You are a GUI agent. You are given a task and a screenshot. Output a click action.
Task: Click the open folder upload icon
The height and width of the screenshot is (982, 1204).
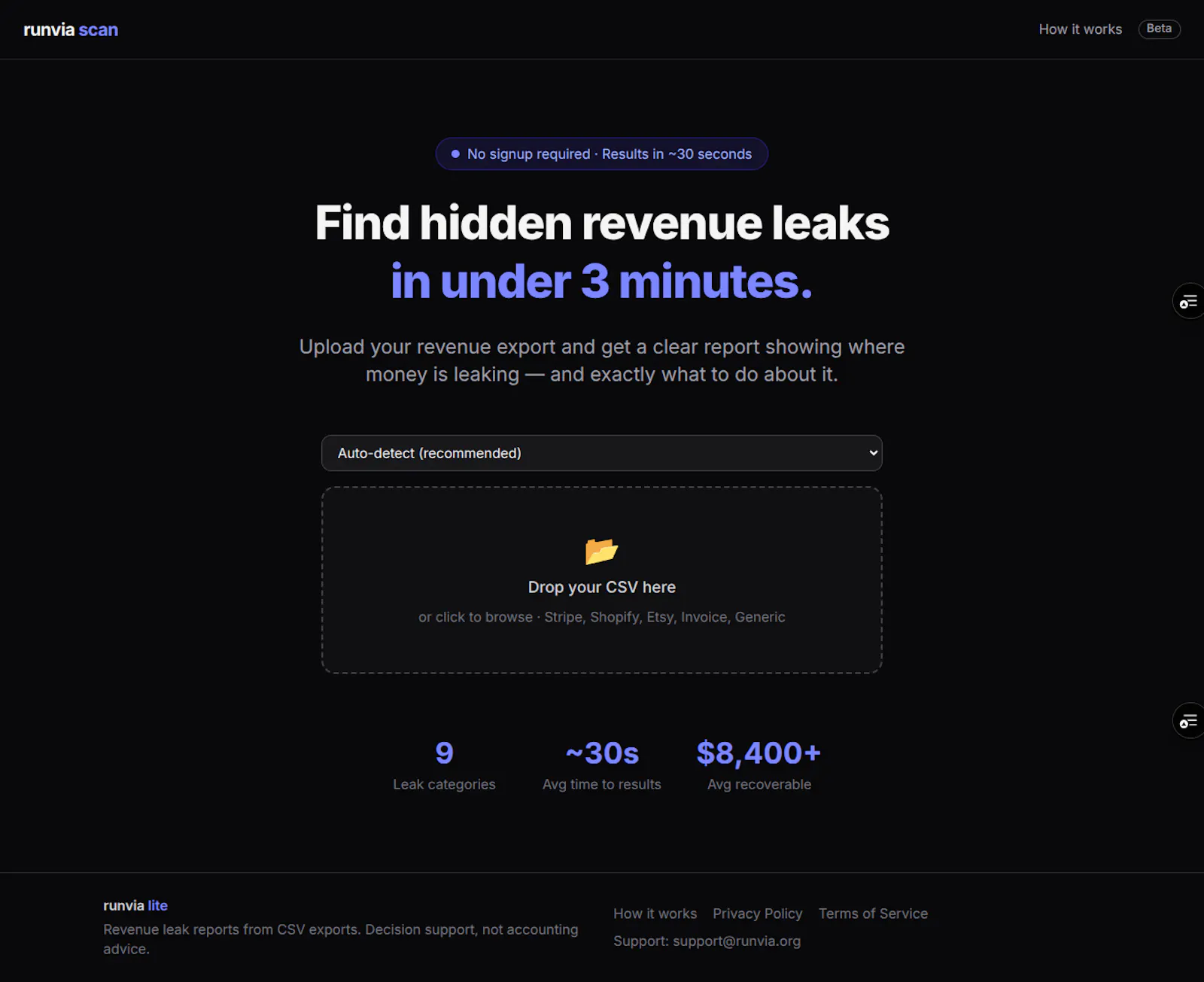click(601, 551)
